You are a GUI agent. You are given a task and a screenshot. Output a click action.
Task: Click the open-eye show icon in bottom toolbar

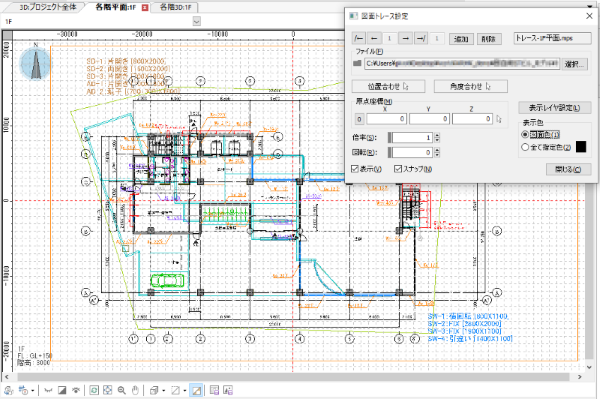pos(76,391)
